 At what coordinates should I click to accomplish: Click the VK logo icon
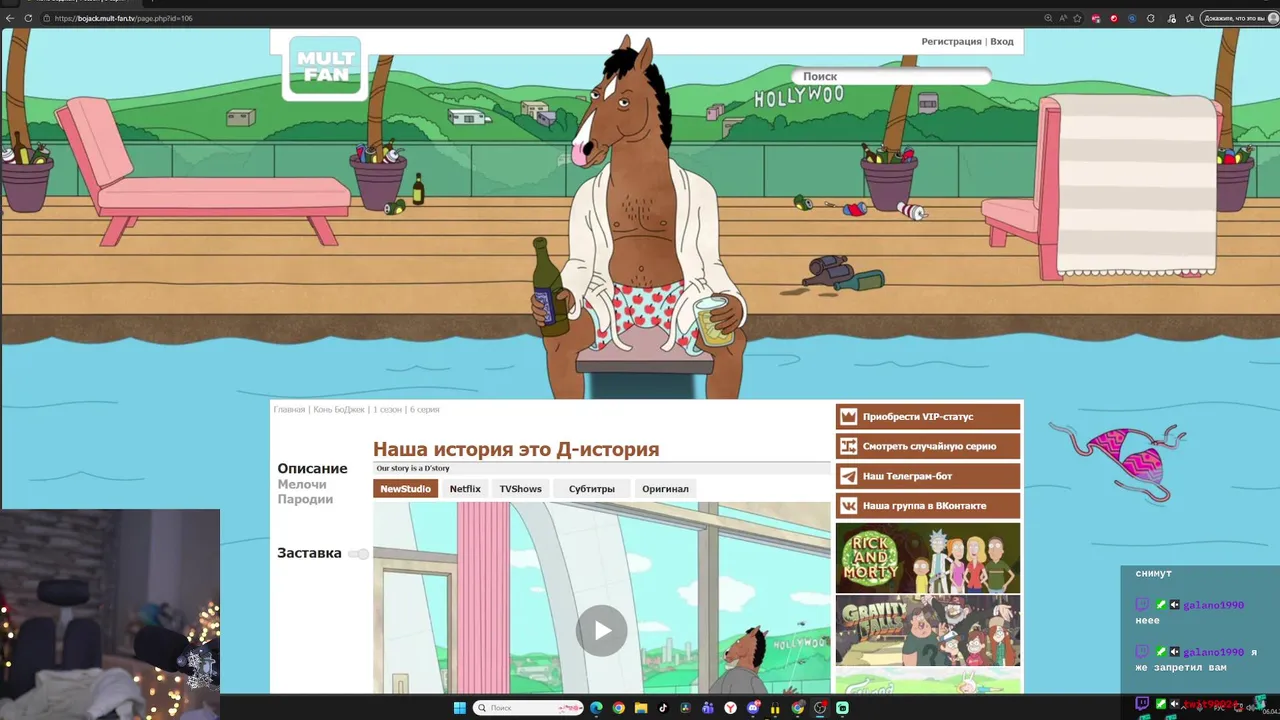tap(849, 506)
